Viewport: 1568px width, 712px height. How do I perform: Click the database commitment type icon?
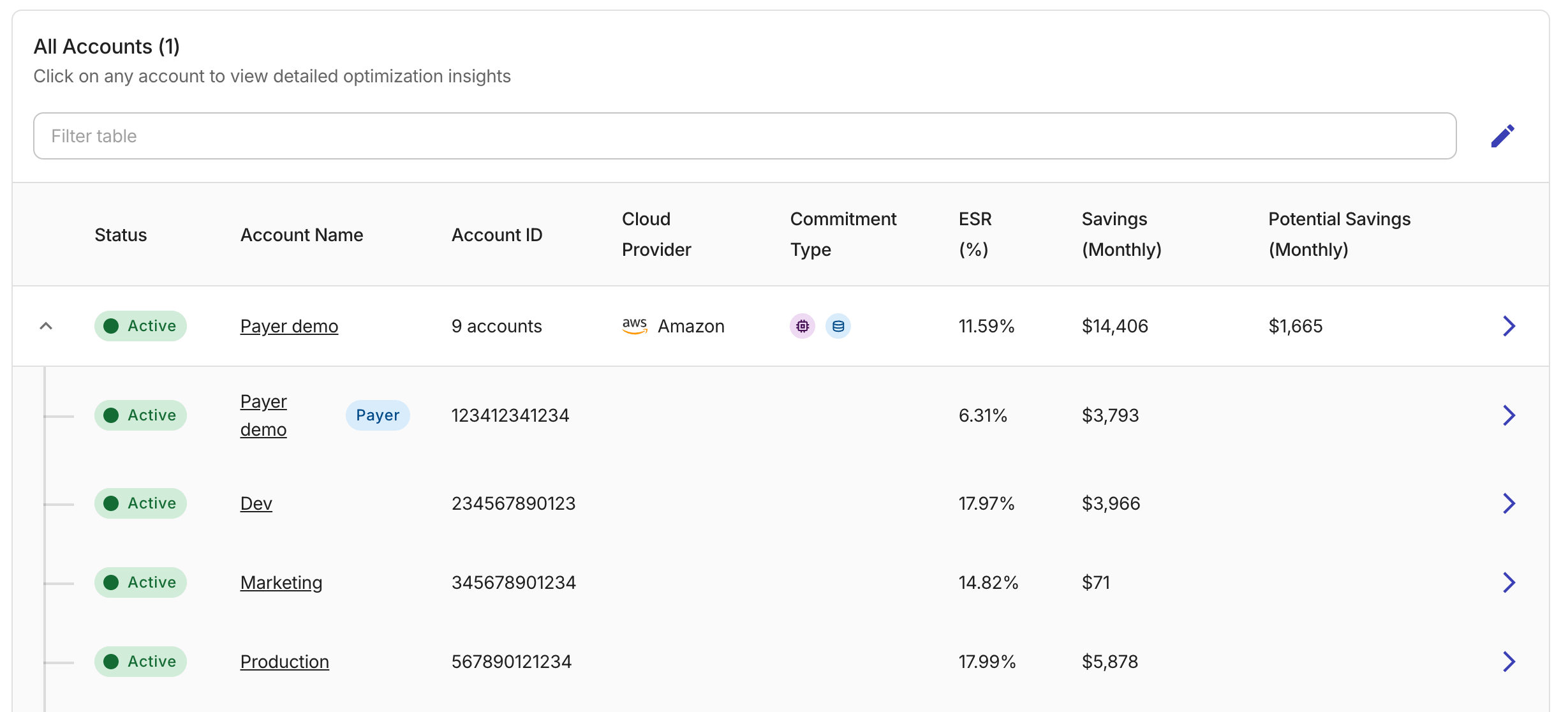coord(838,326)
